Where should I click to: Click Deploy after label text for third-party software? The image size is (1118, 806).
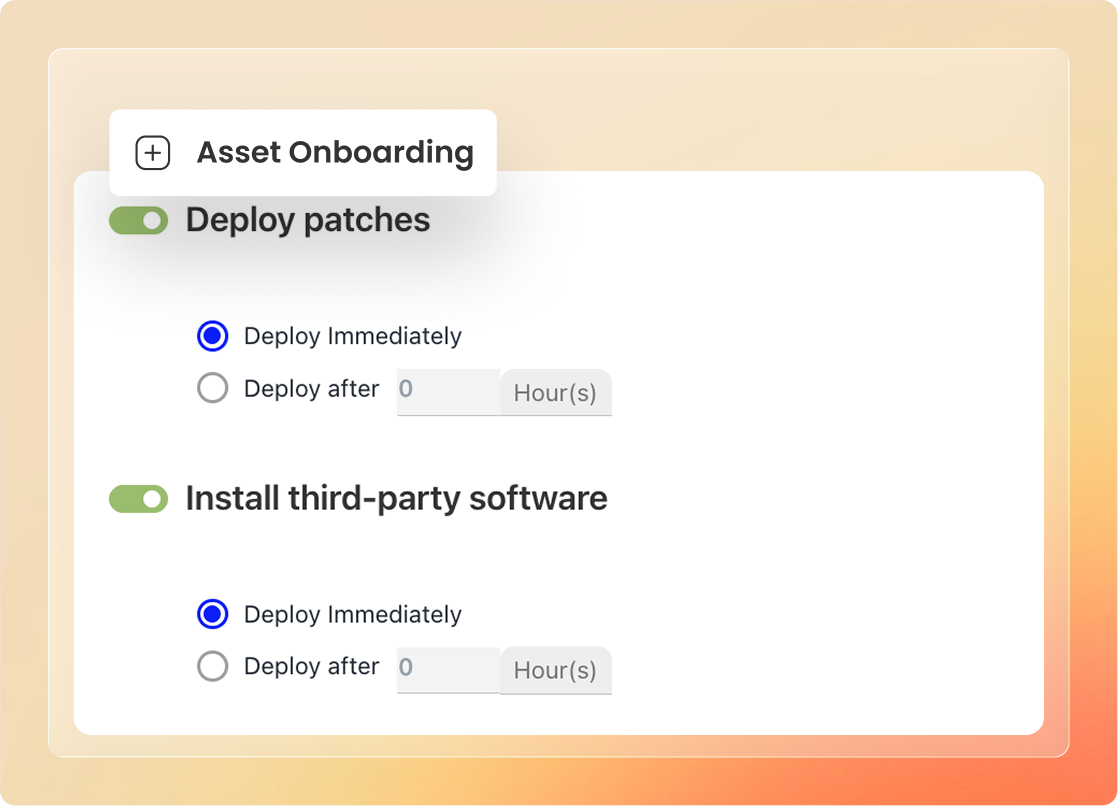pos(311,667)
